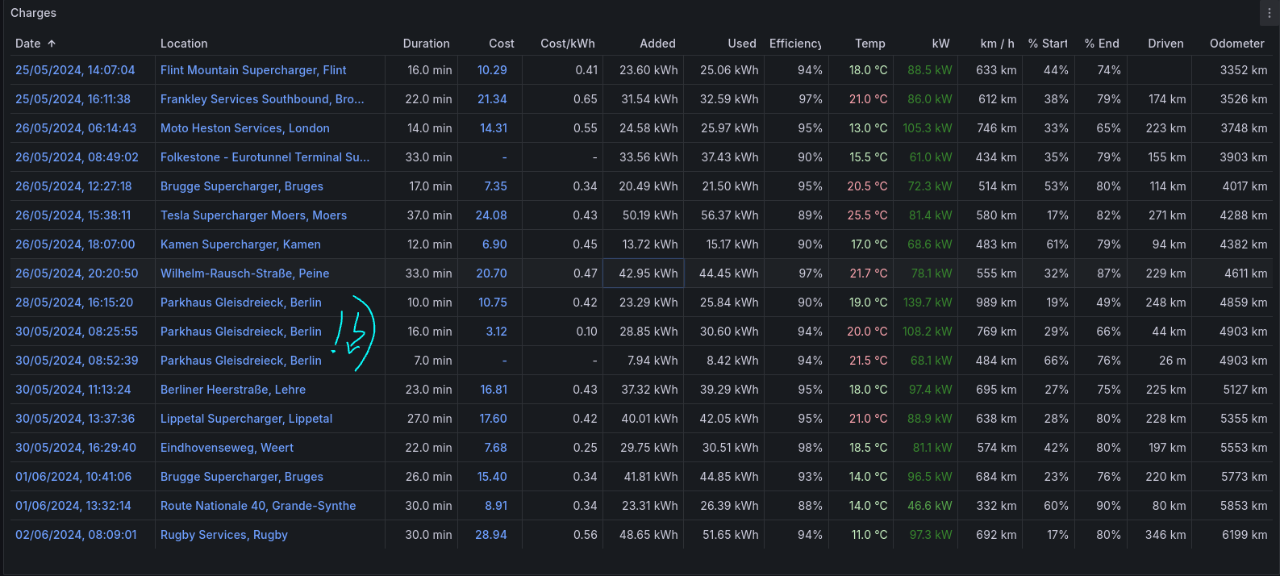1280x576 pixels.
Task: Click the 28.94 cost for Rugby Services
Action: [x=491, y=534]
